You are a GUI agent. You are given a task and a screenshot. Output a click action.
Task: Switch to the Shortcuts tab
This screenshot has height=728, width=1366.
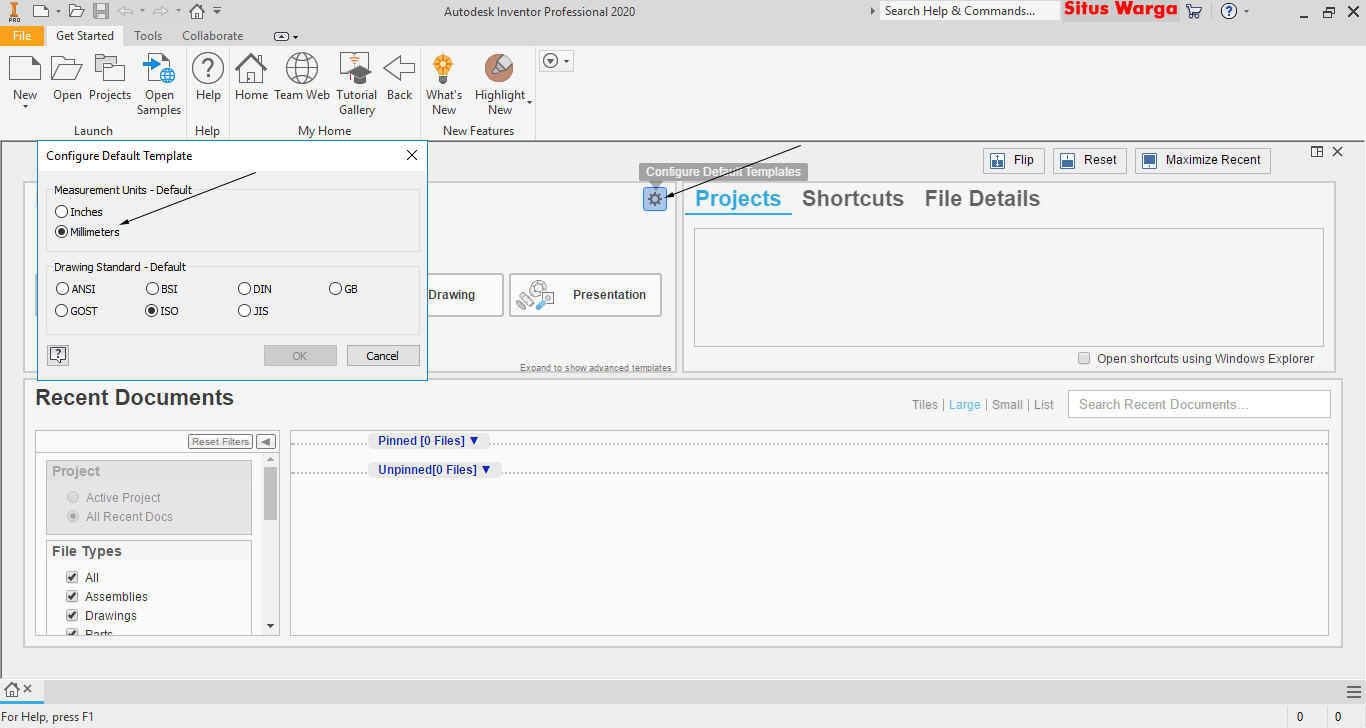pos(853,199)
